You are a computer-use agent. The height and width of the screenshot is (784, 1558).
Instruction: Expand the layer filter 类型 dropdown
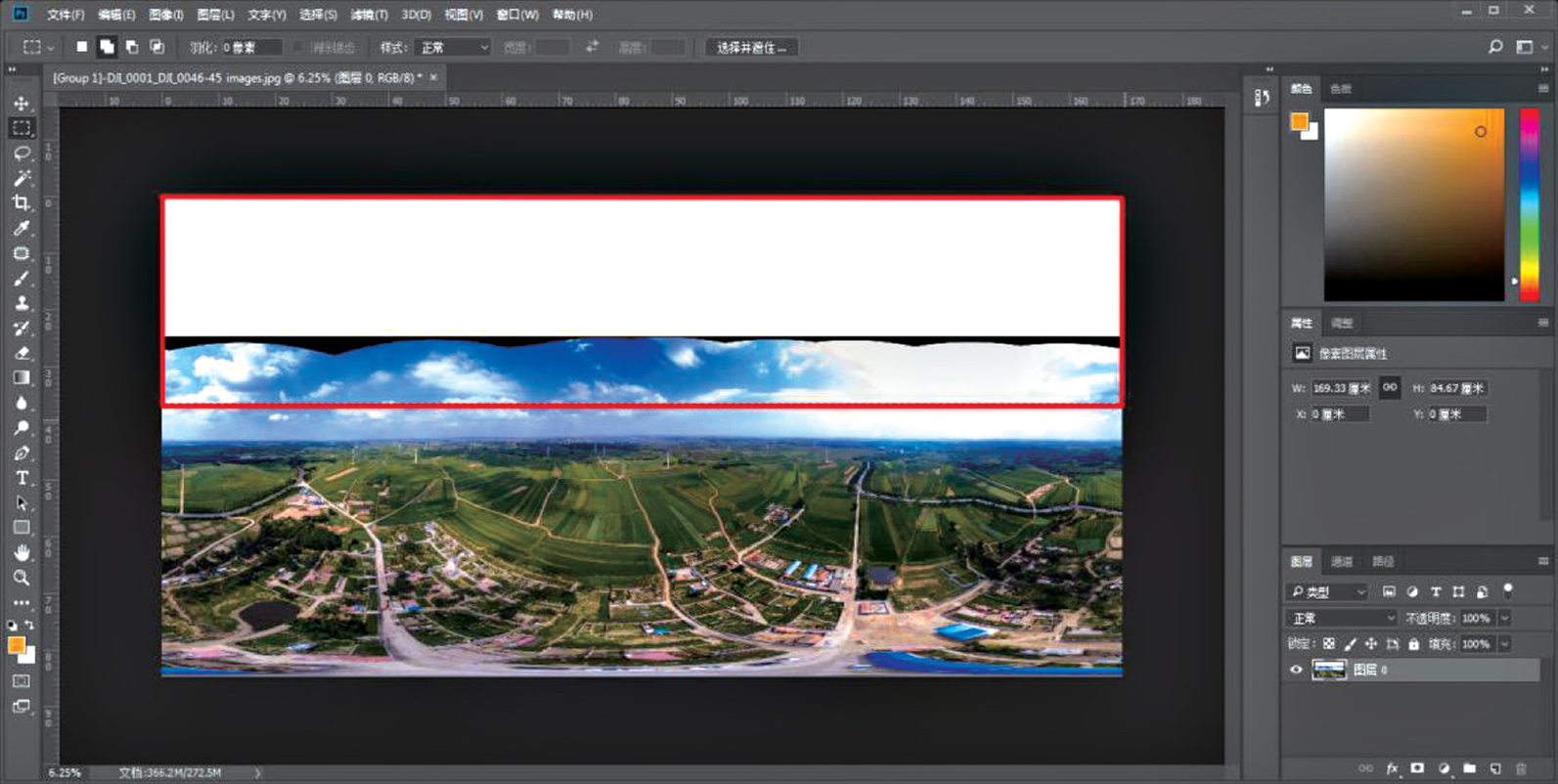[x=1327, y=591]
